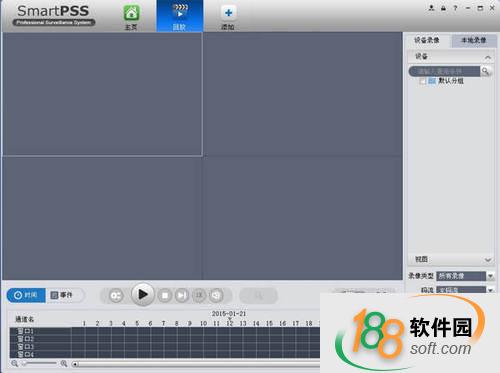Screen dimensions: 500x373
Task: Check the 默认分组 default group checkbox
Action: point(423,81)
